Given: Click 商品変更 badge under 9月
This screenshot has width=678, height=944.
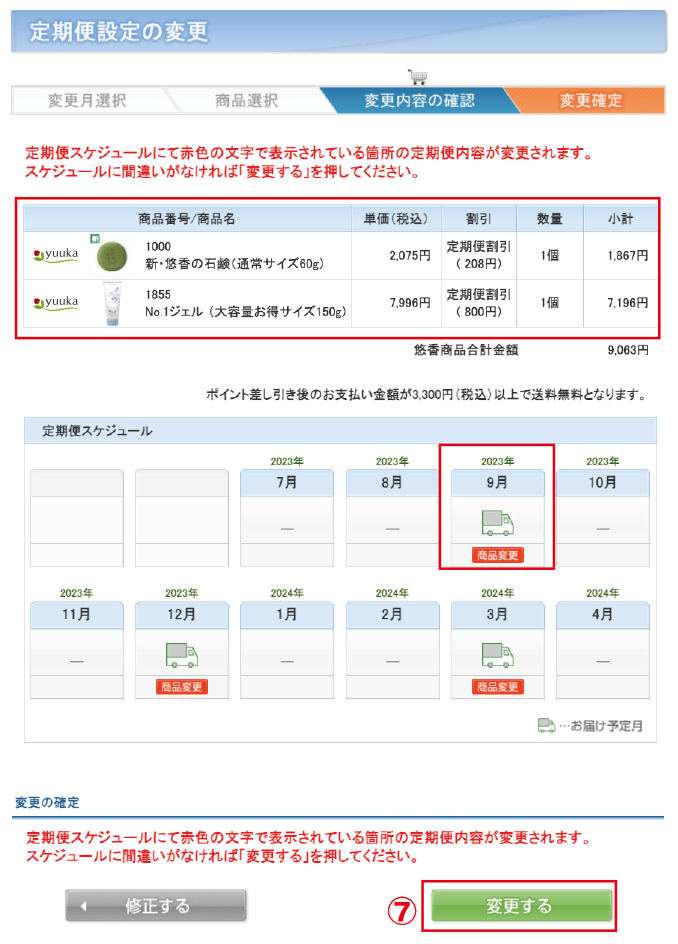Looking at the screenshot, I should [497, 555].
